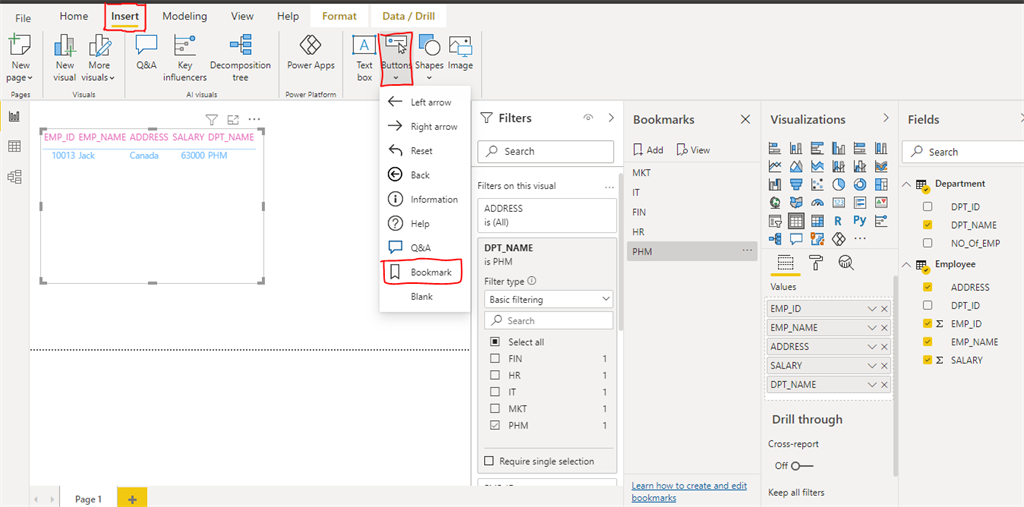Select the Python visual icon

coord(860,221)
